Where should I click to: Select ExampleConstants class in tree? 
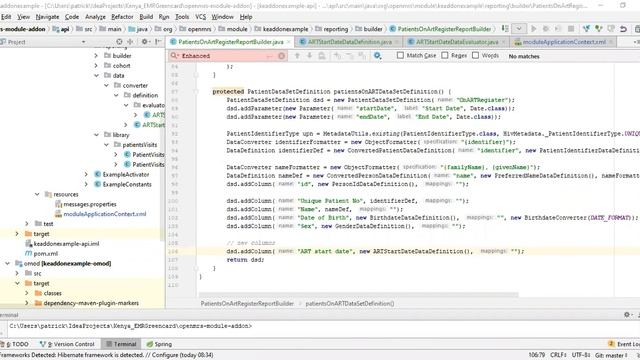tap(127, 184)
